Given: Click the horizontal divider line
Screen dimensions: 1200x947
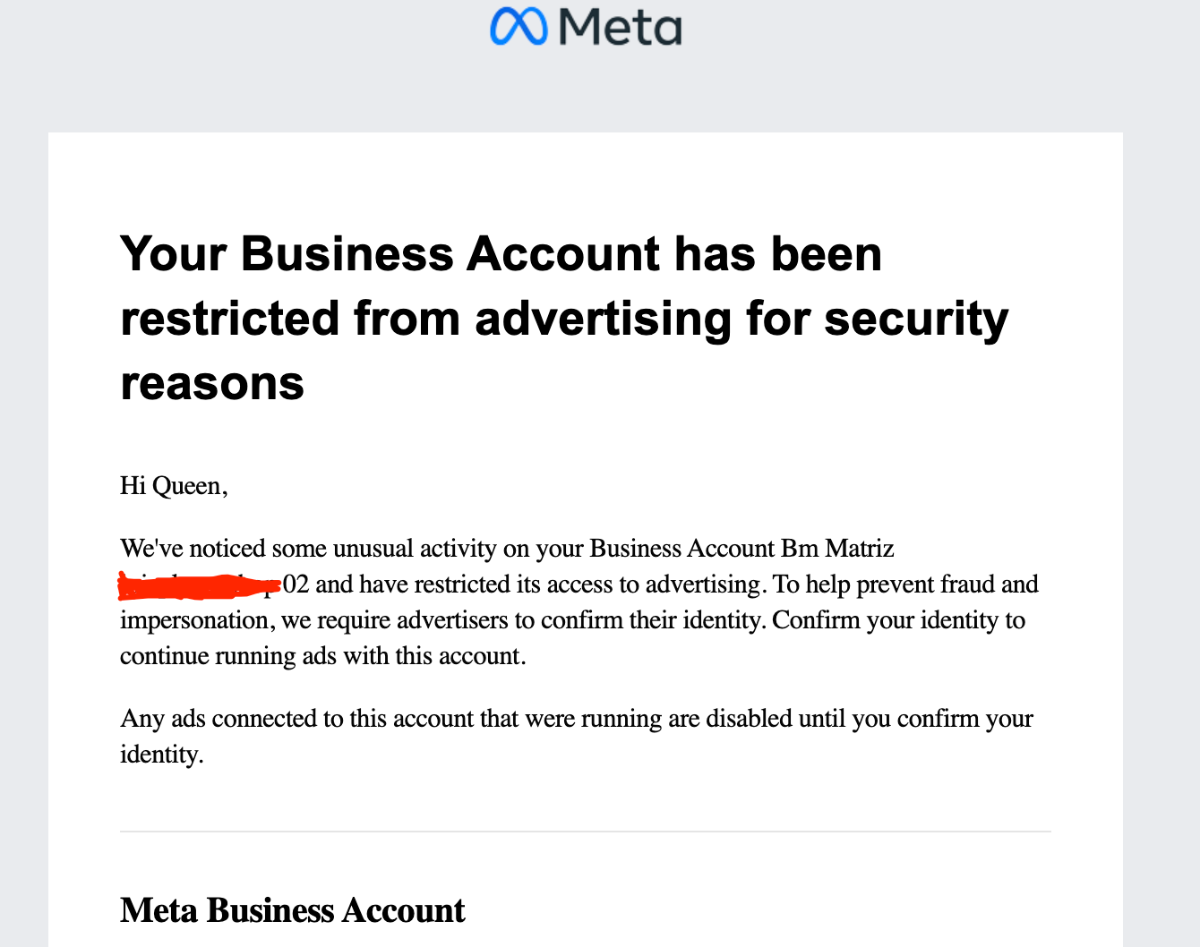Looking at the screenshot, I should (x=585, y=831).
